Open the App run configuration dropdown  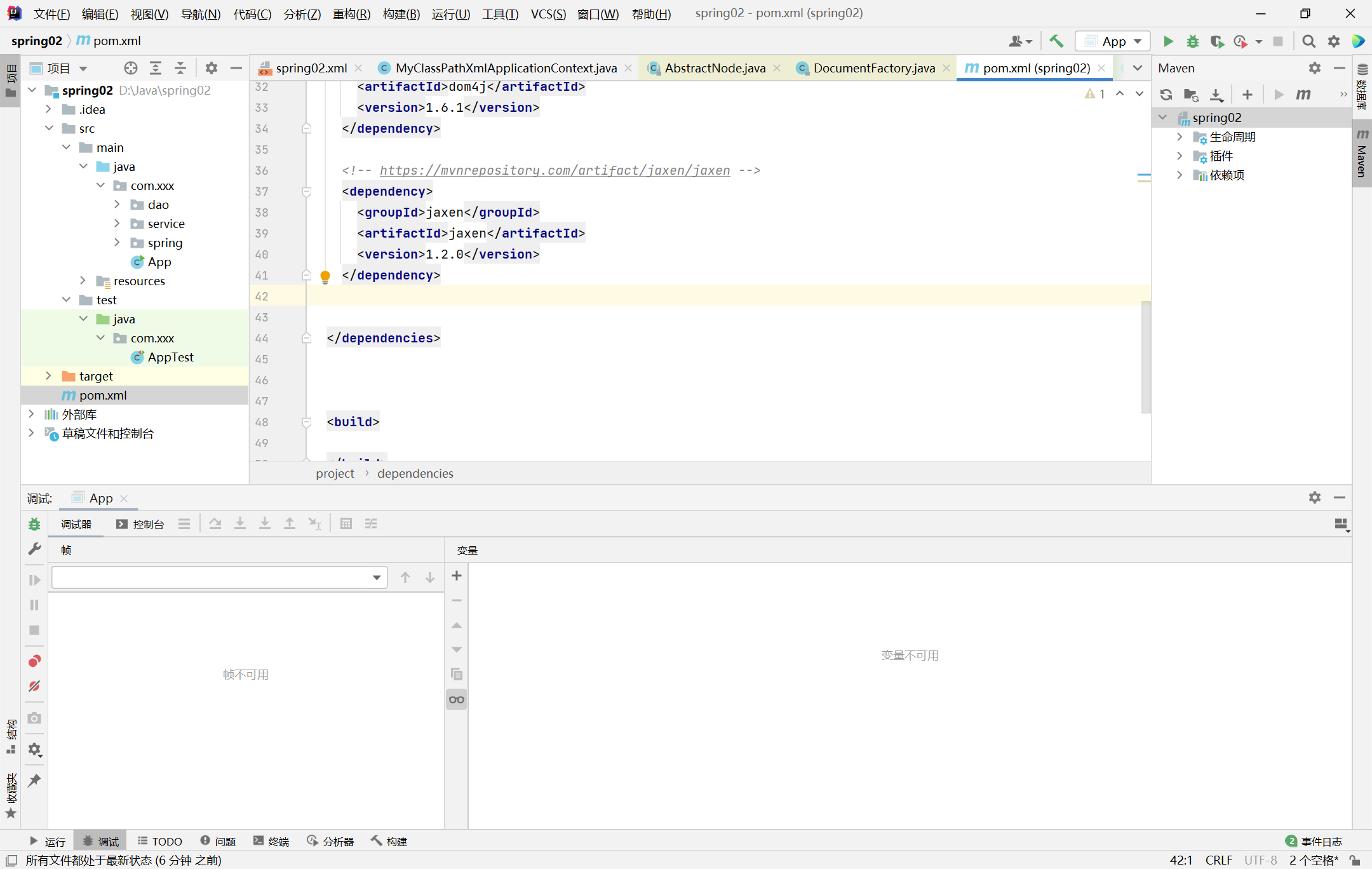[1113, 41]
